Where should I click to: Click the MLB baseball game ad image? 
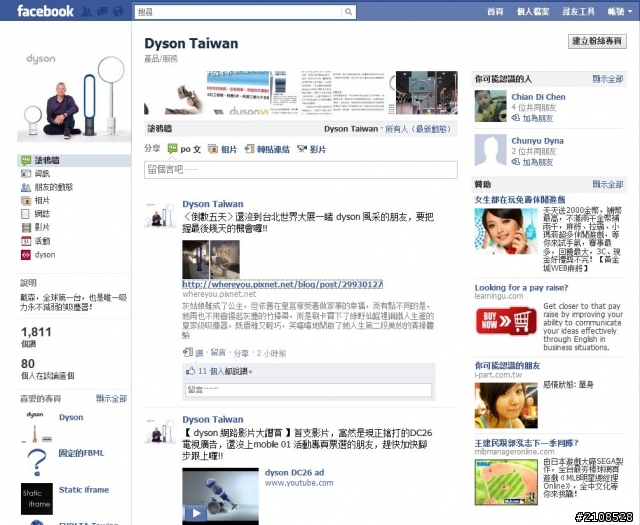pyautogui.click(x=506, y=482)
